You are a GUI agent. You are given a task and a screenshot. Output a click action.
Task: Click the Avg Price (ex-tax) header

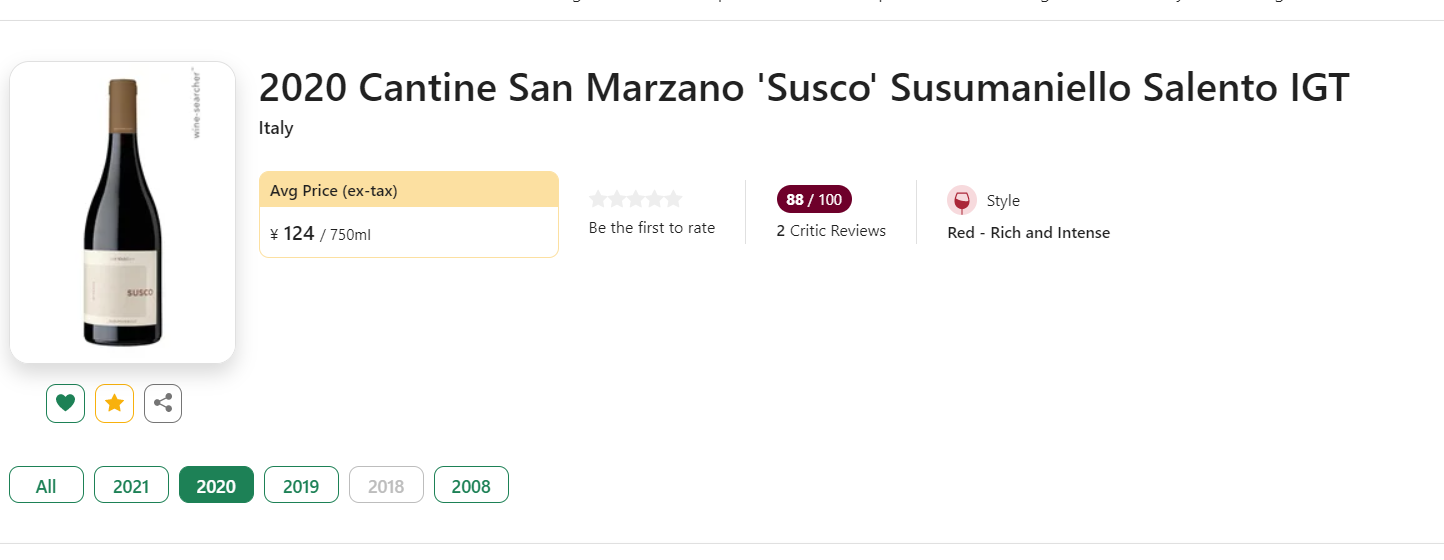pos(334,190)
